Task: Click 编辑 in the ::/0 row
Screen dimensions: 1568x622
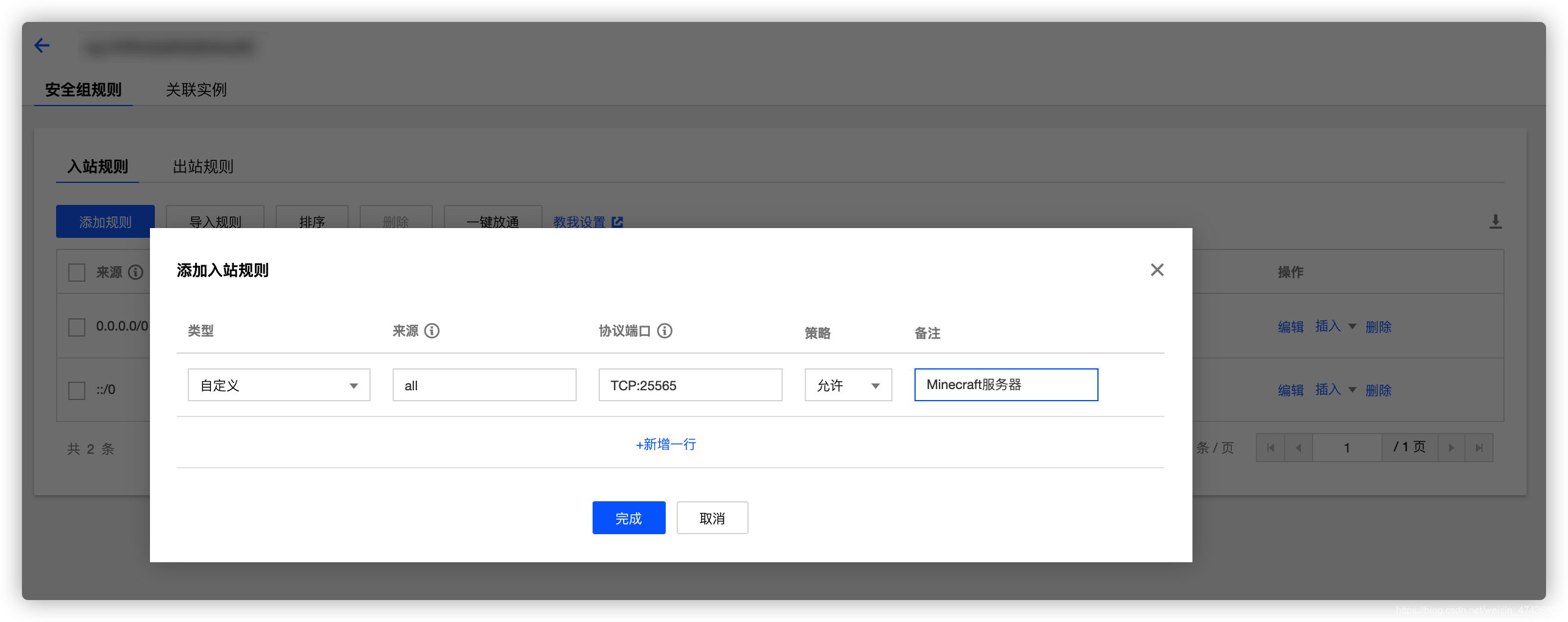Action: click(x=1291, y=390)
